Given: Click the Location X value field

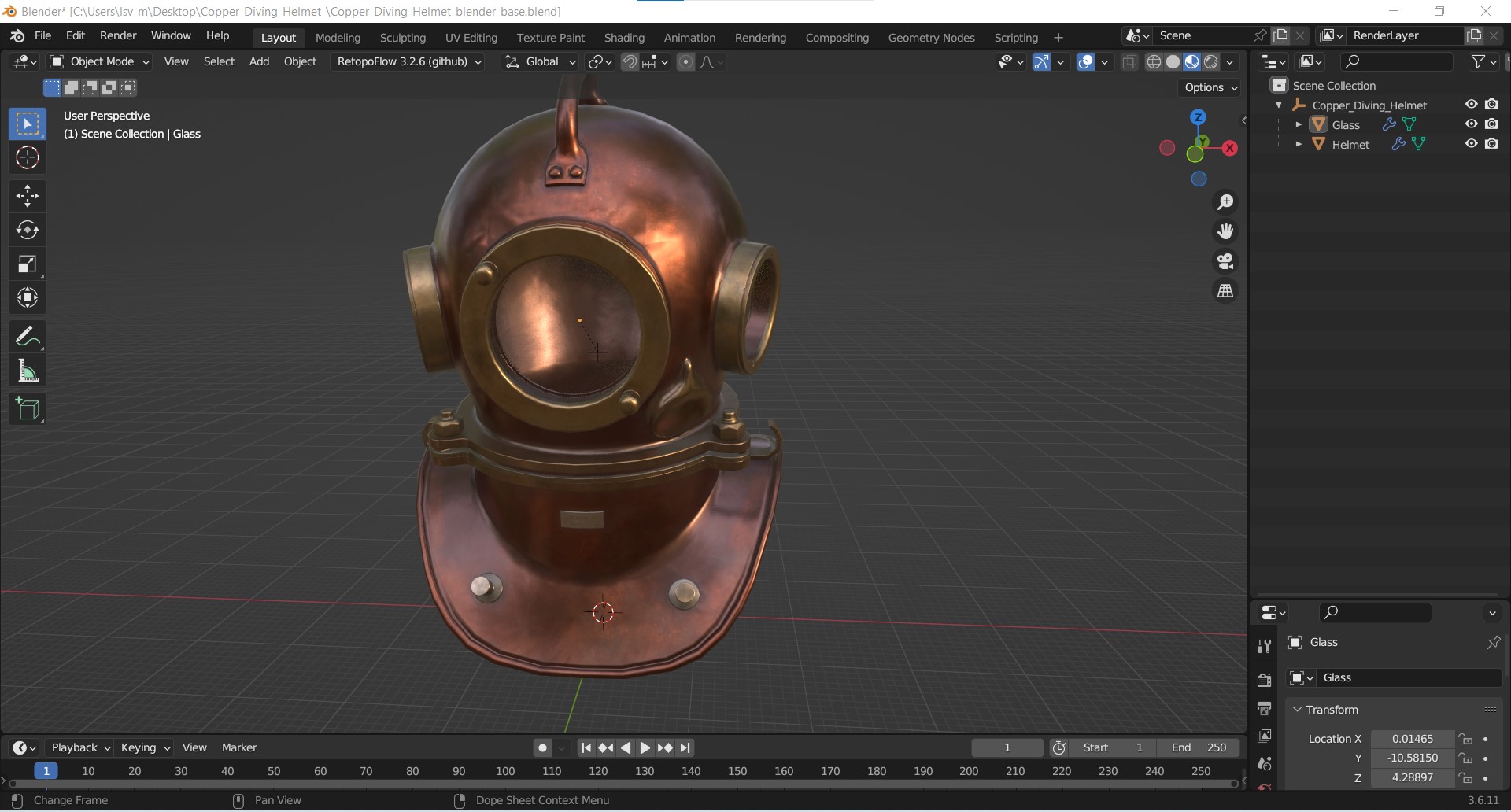Looking at the screenshot, I should (1413, 739).
